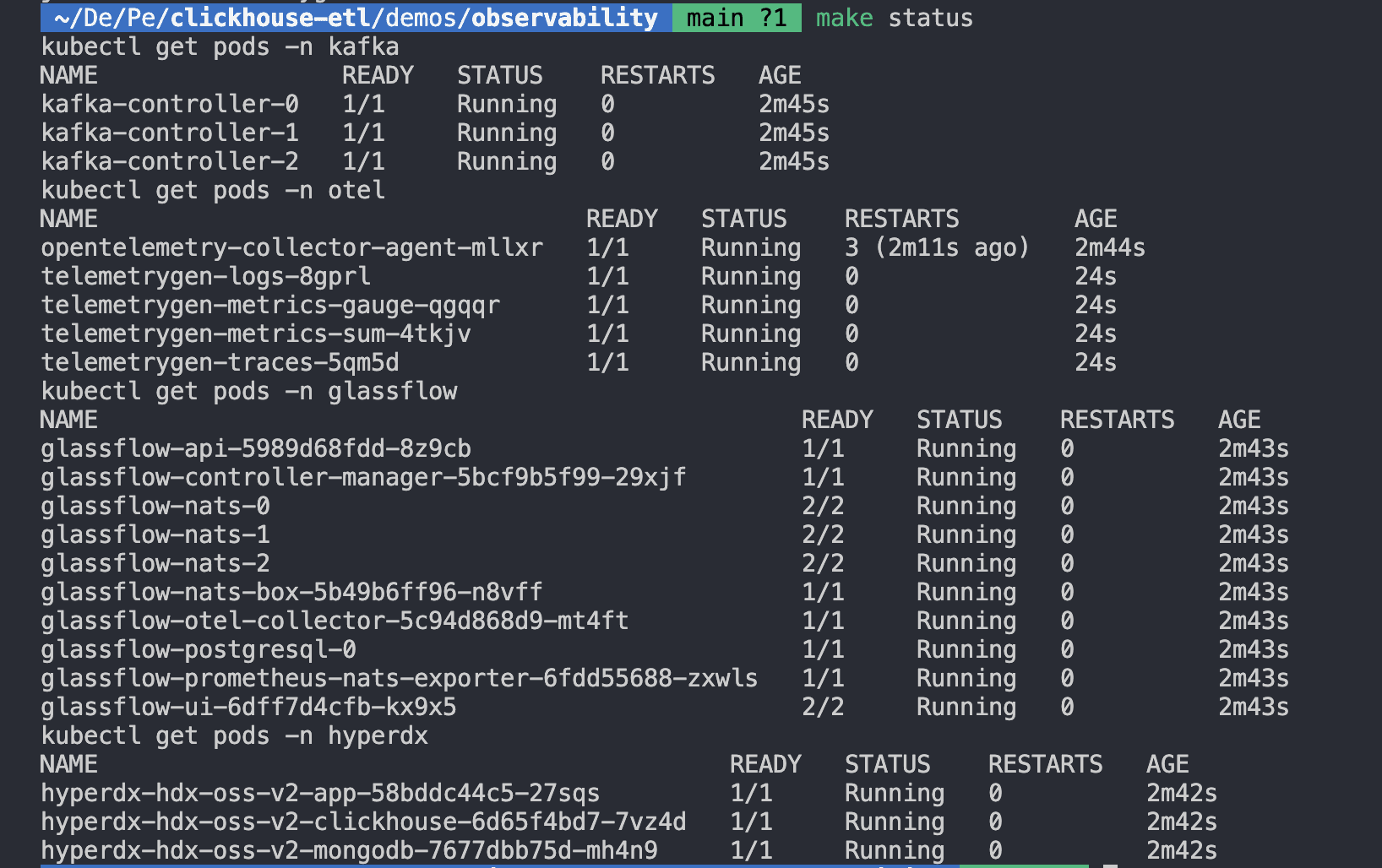
Task: Click pod name kafka-controller-2
Action: (170, 161)
